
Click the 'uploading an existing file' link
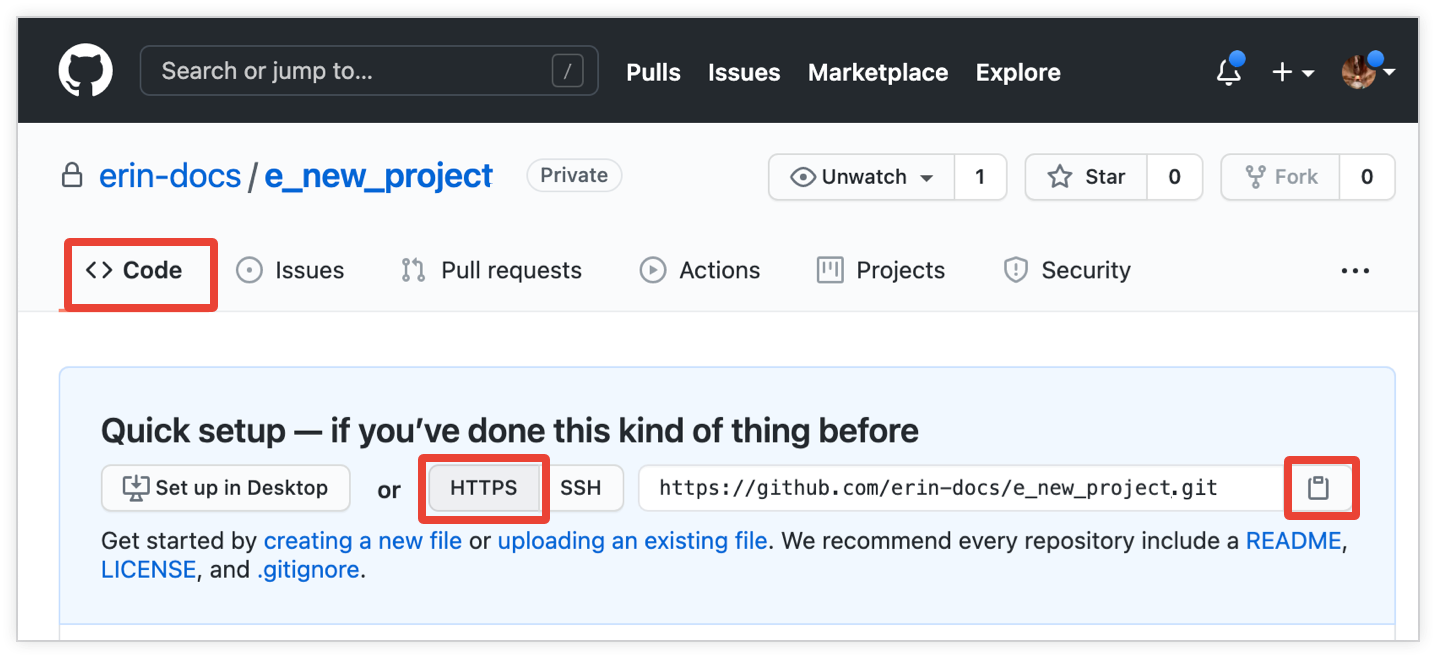tap(632, 541)
